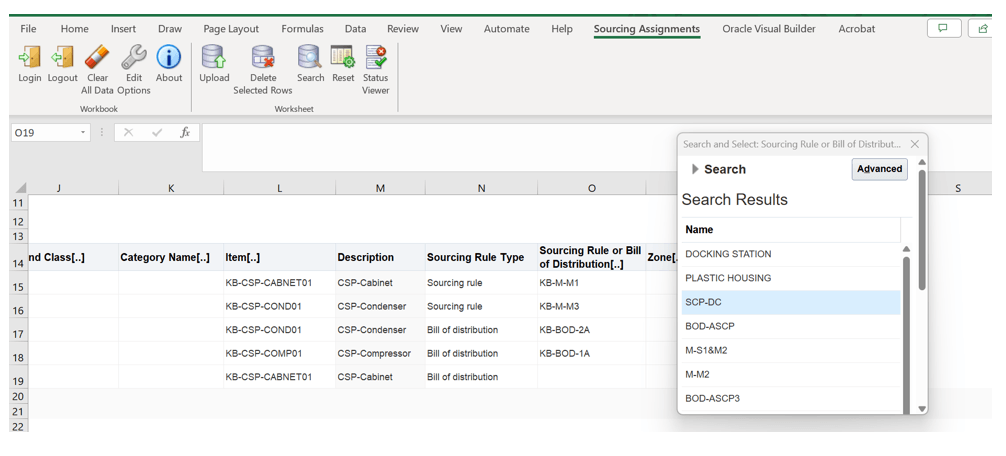Open the About info icon
Screen dimensions: 1006x456
click(x=169, y=57)
